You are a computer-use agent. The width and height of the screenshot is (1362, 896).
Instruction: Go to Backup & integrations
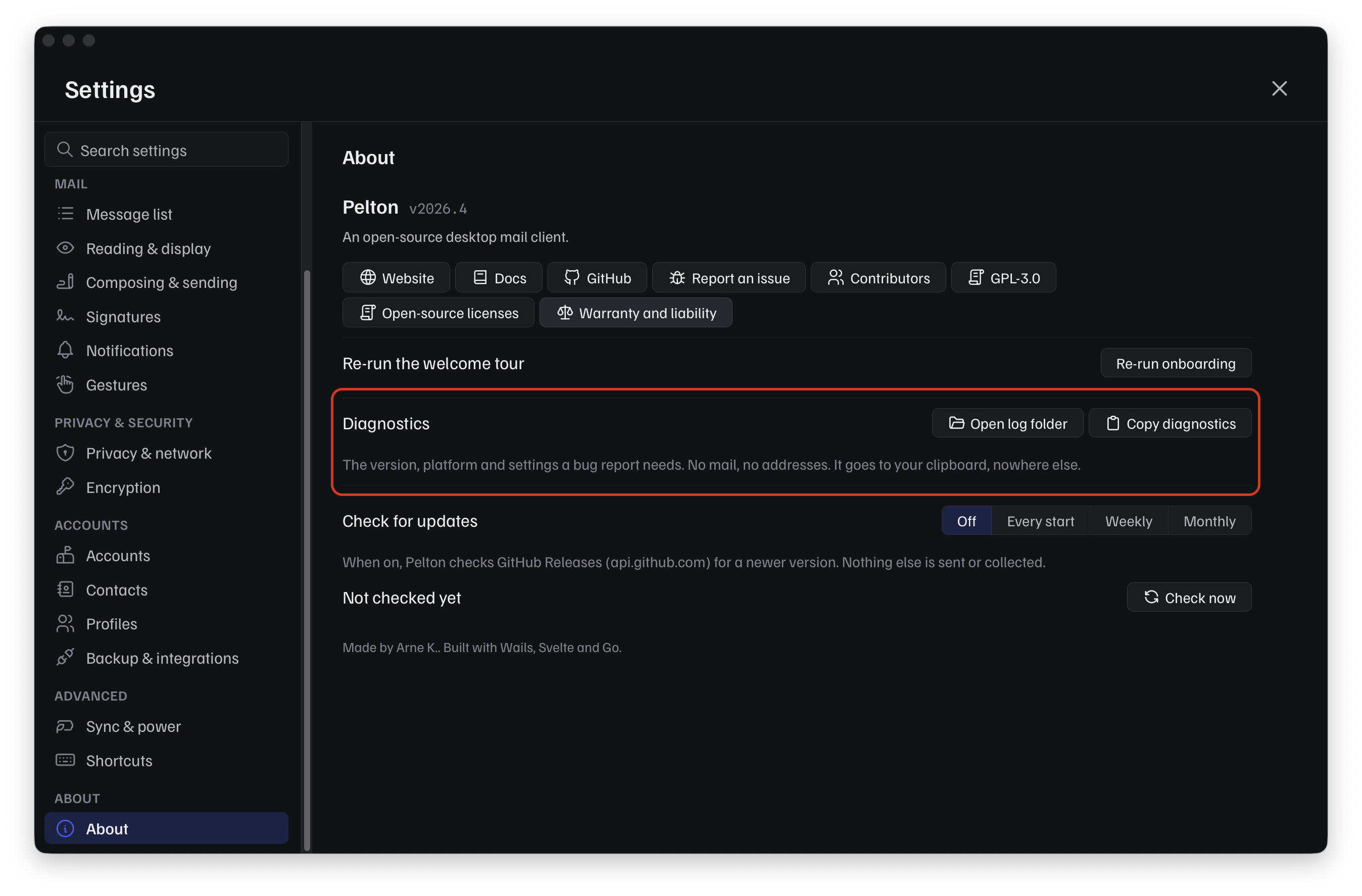pyautogui.click(x=166, y=658)
